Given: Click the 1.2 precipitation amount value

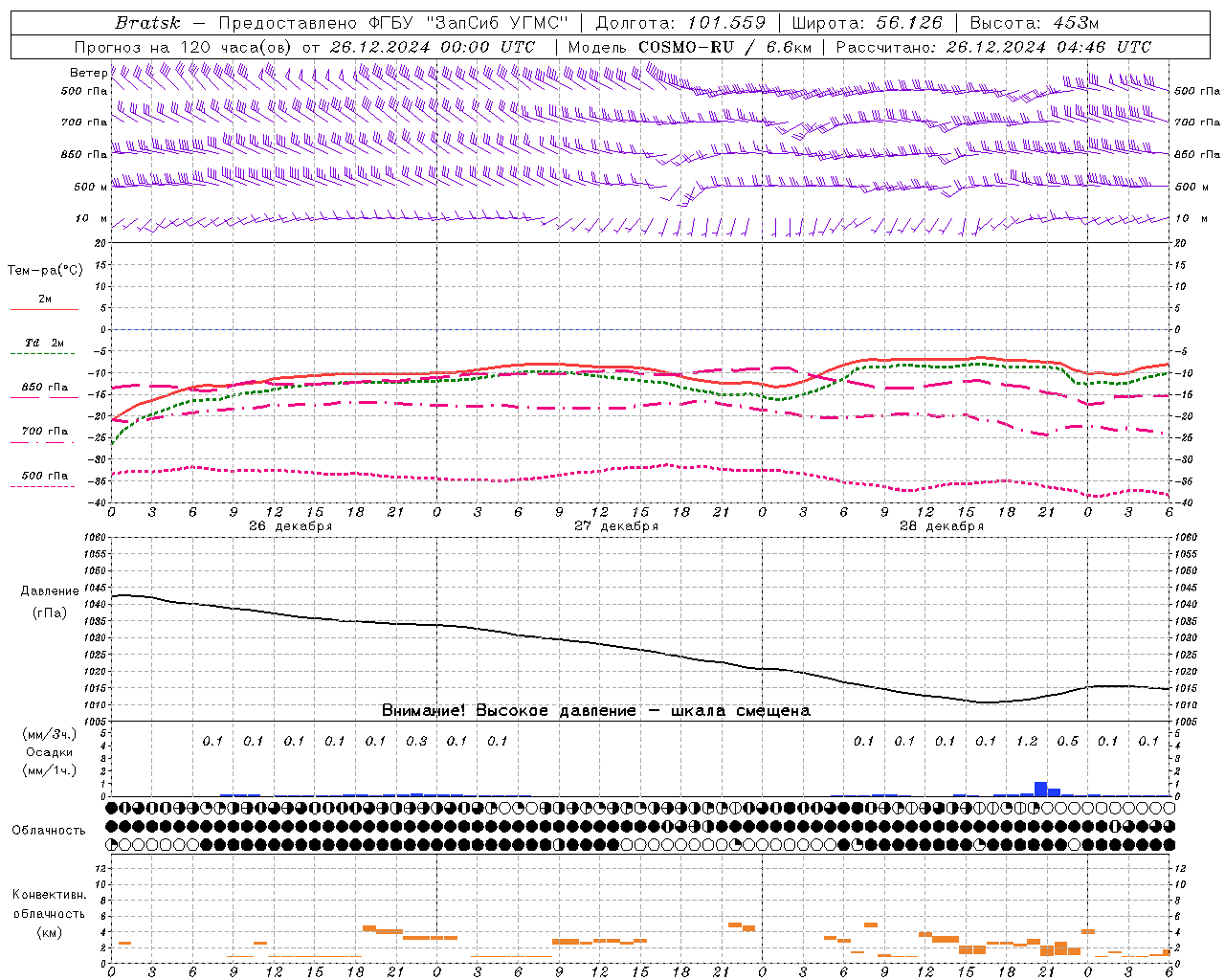Looking at the screenshot, I should tap(1027, 742).
